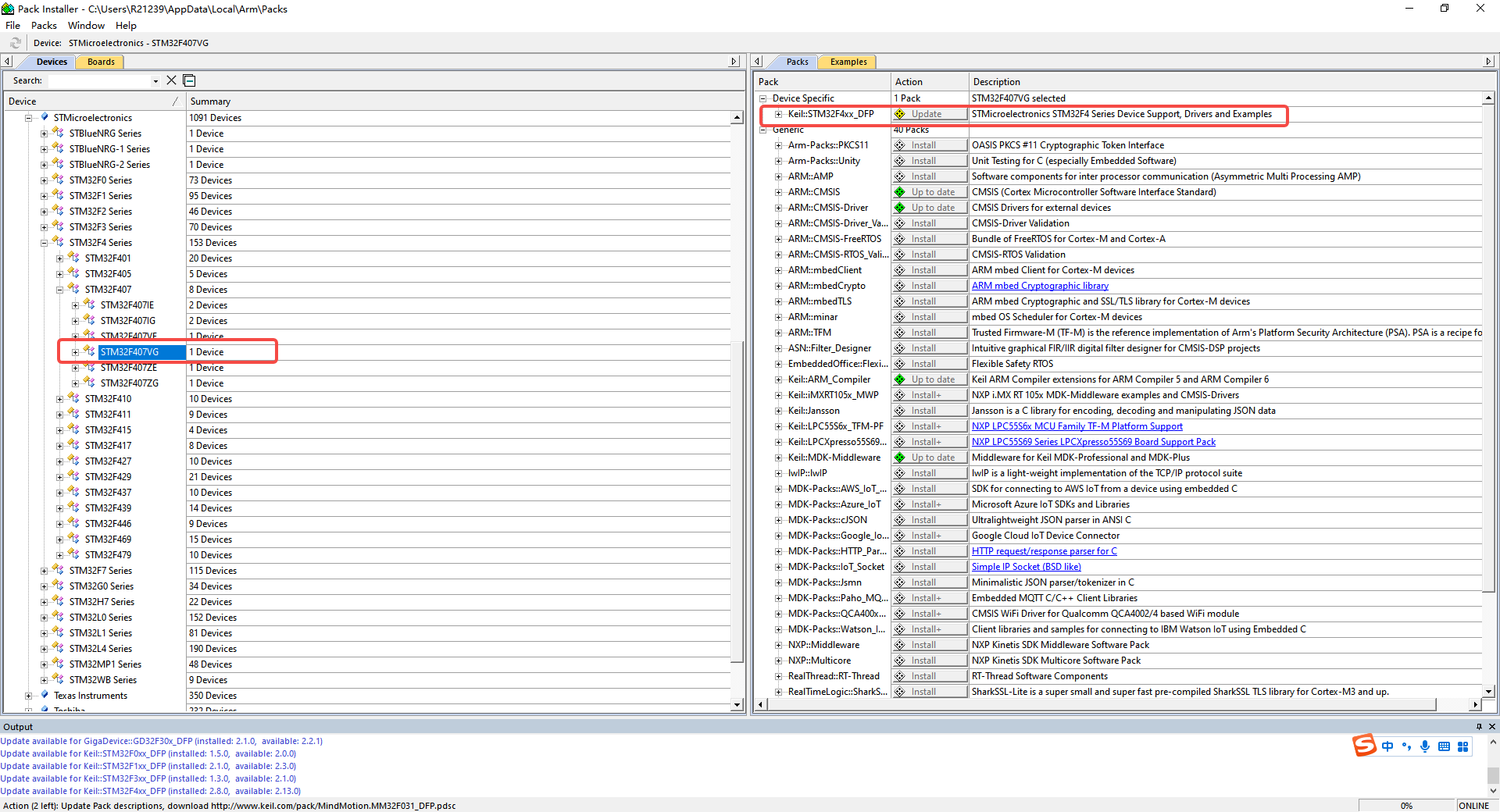Image resolution: width=1500 pixels, height=812 pixels.
Task: Click the STM32MP1 Series device icon
Action: 58,664
